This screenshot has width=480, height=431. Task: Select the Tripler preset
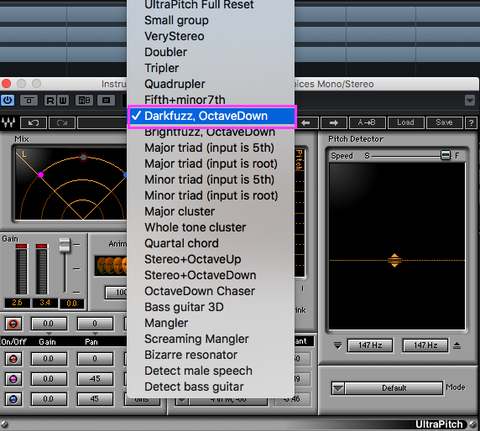[x=211, y=68]
